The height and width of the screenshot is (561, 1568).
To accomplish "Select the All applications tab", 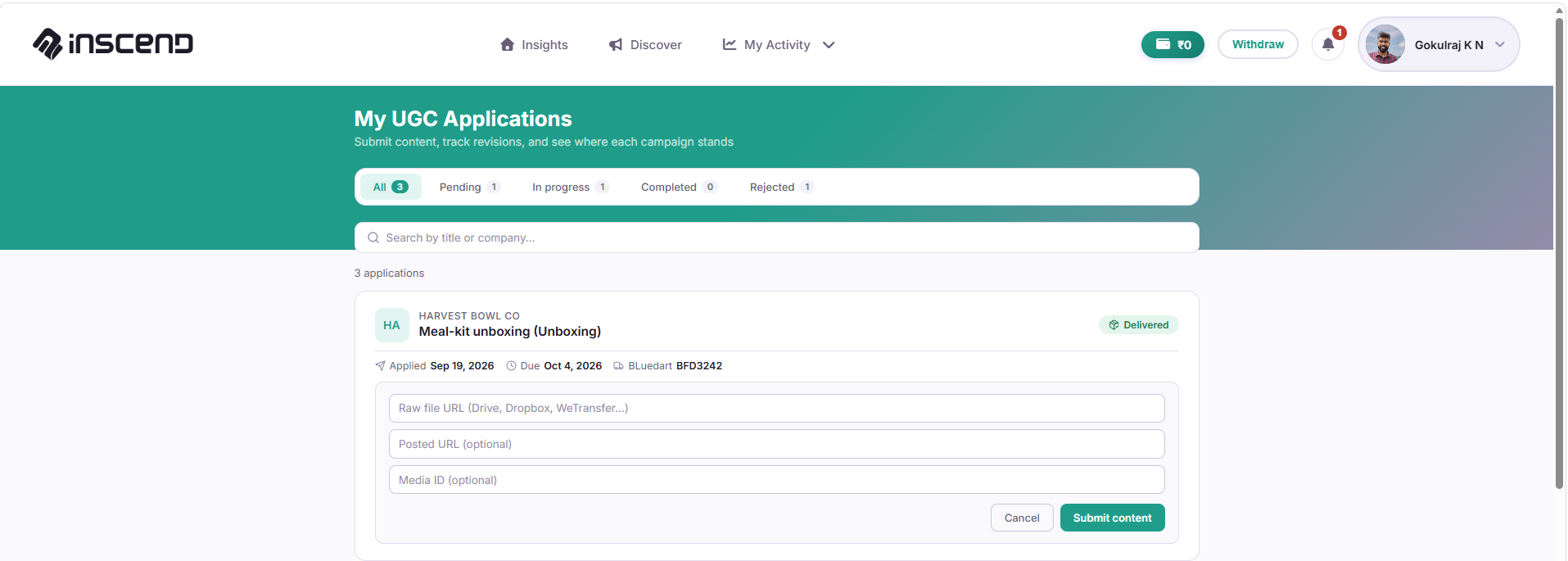I will pos(391,187).
